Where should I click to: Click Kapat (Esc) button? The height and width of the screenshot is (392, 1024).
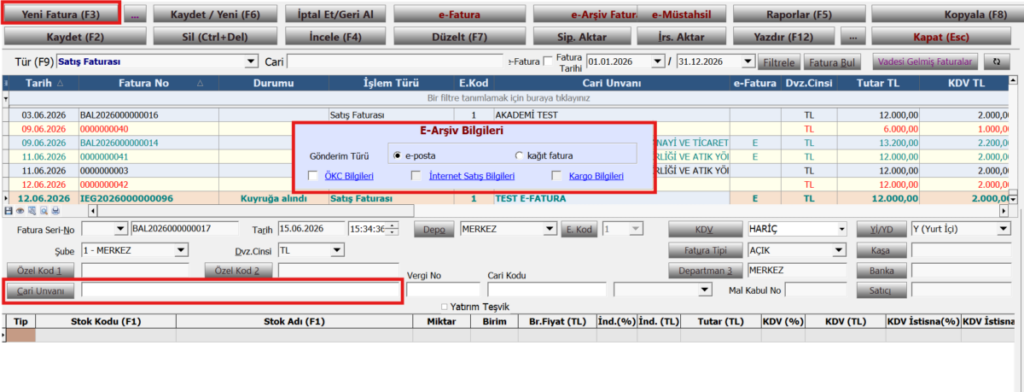942,37
